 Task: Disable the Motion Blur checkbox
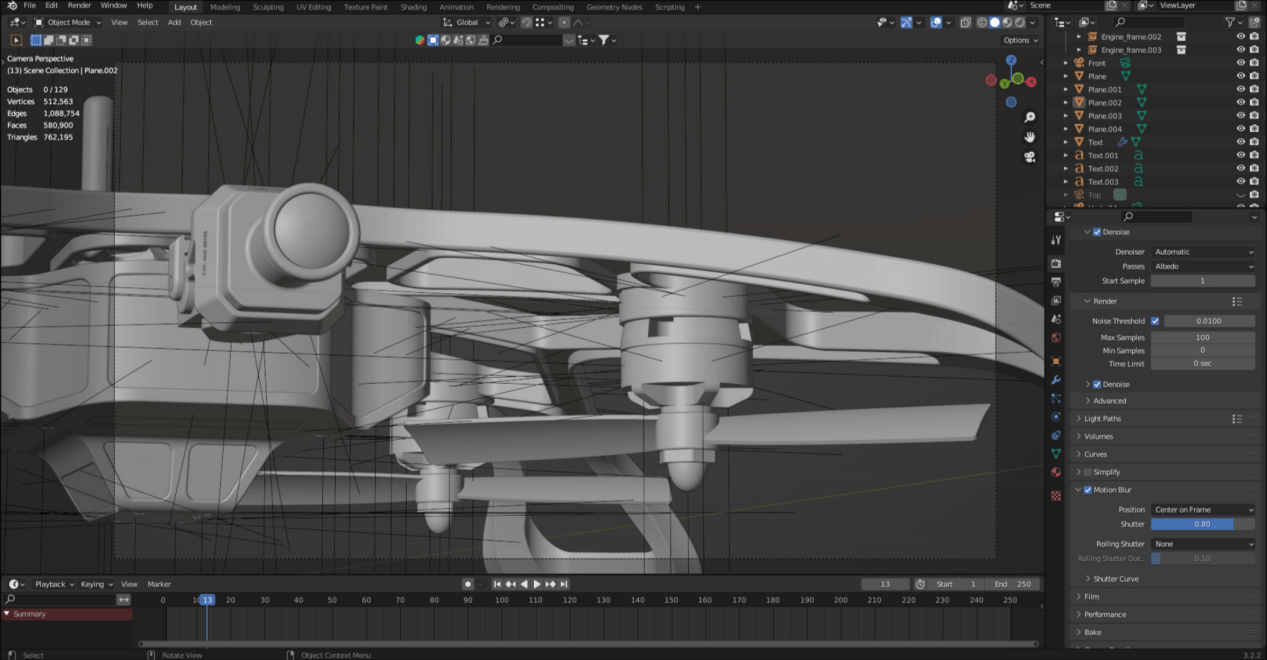(1088, 490)
